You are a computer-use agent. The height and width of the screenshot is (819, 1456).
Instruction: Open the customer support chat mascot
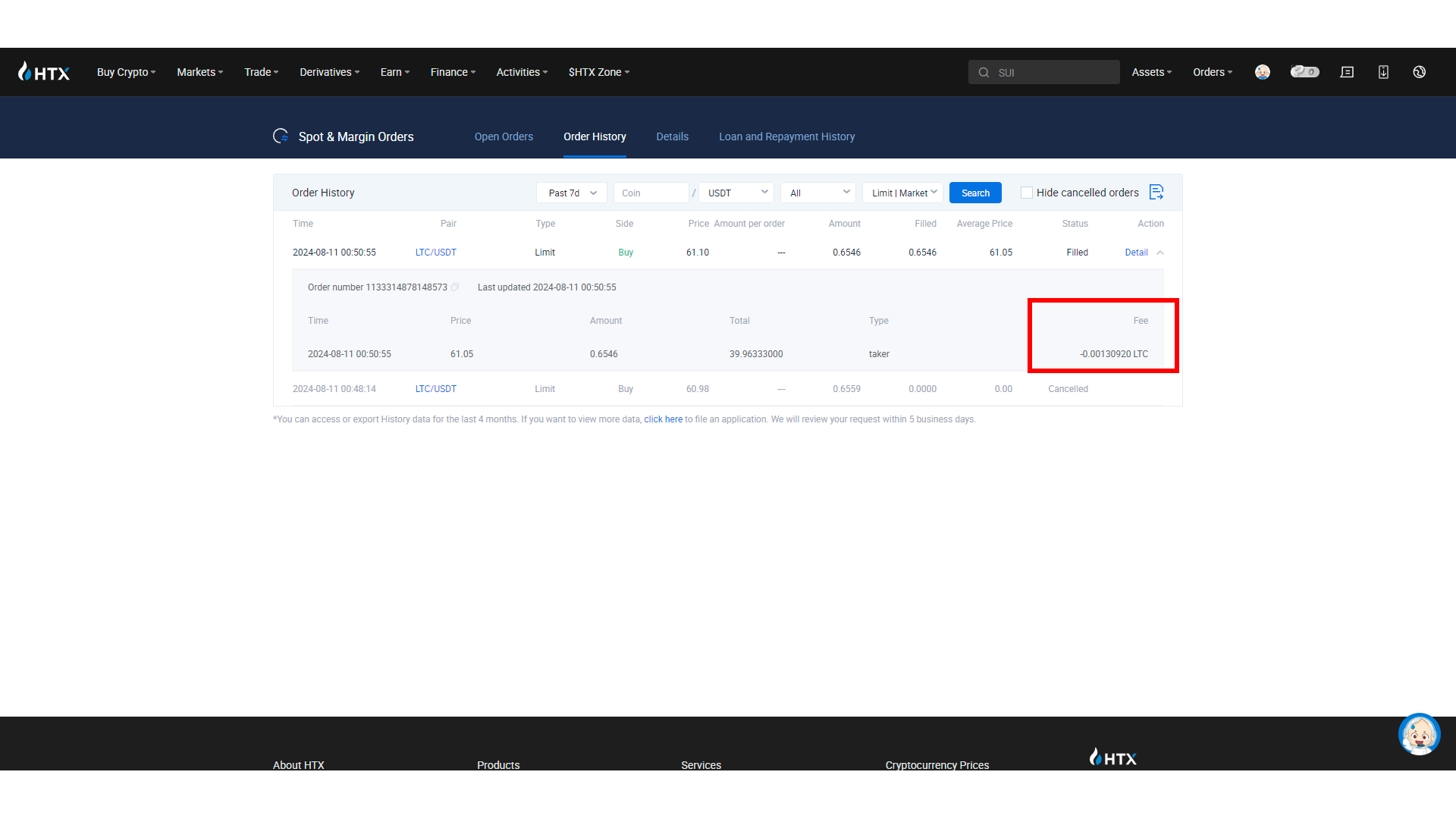1420,734
